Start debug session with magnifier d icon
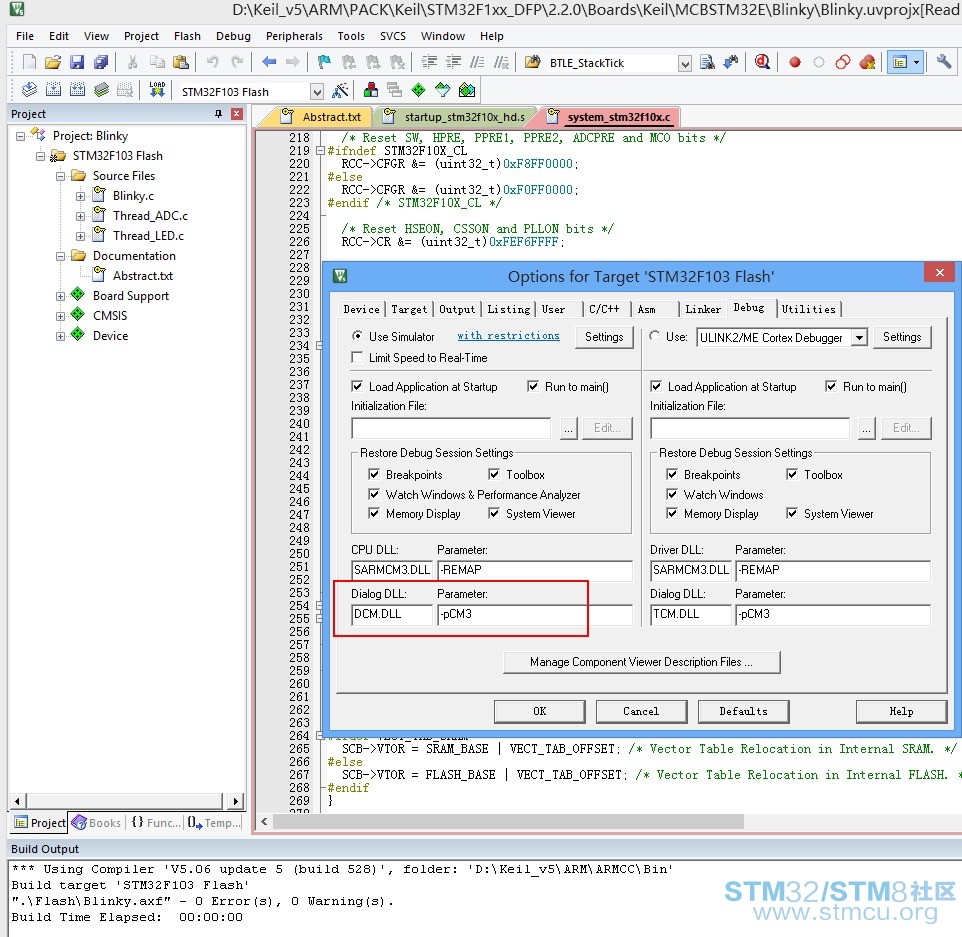 [x=762, y=62]
